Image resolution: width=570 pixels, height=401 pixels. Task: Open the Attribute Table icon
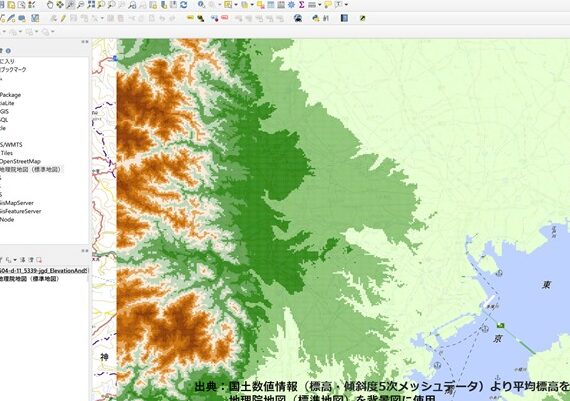pyautogui.click(x=271, y=5)
